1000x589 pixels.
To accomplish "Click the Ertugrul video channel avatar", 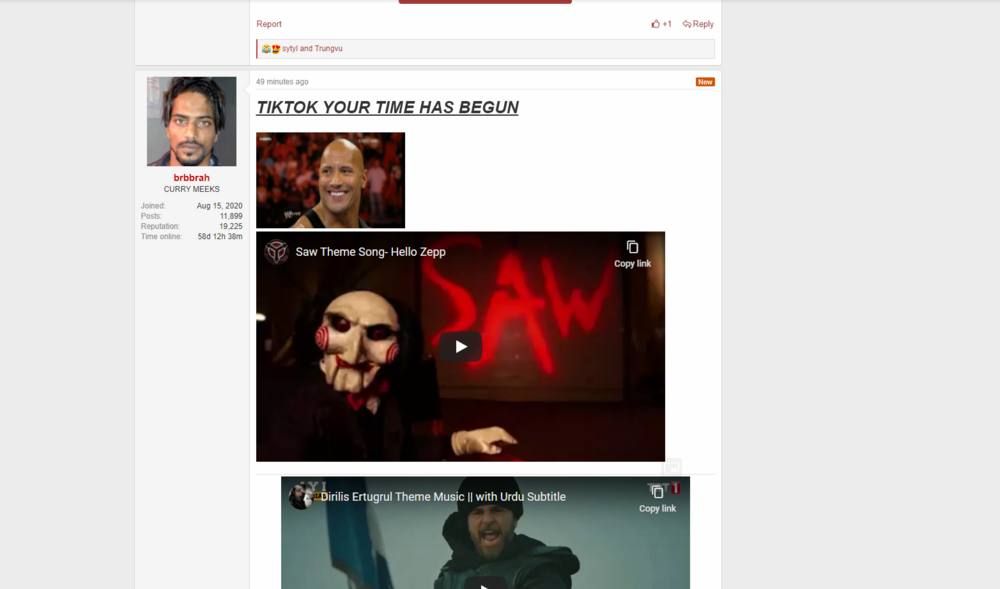I will (x=300, y=497).
